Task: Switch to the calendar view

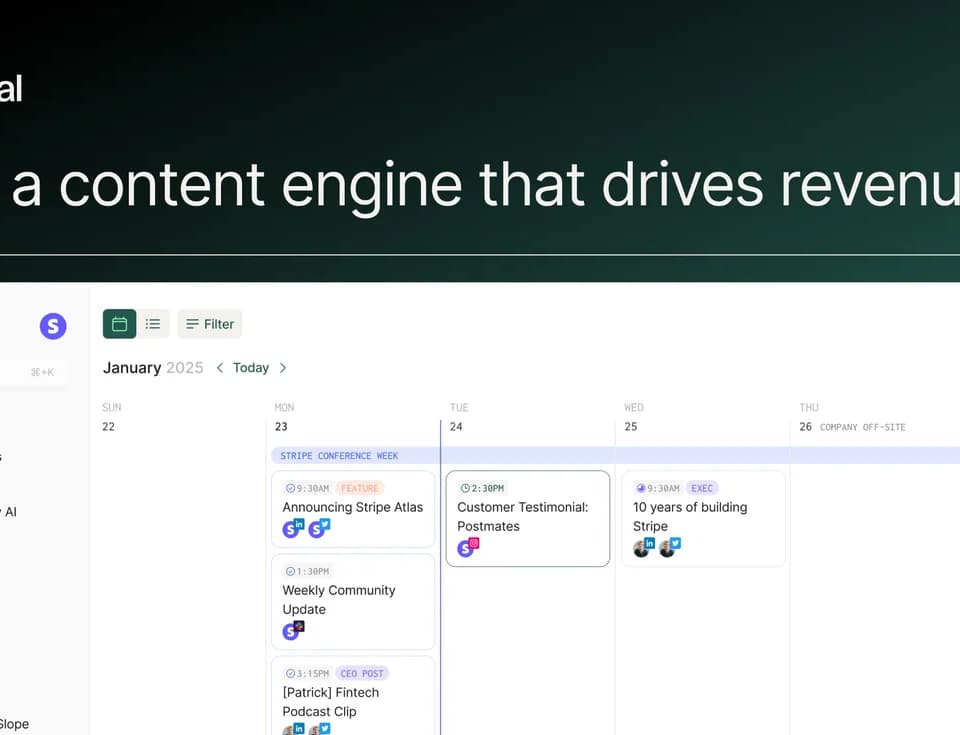Action: tap(119, 324)
